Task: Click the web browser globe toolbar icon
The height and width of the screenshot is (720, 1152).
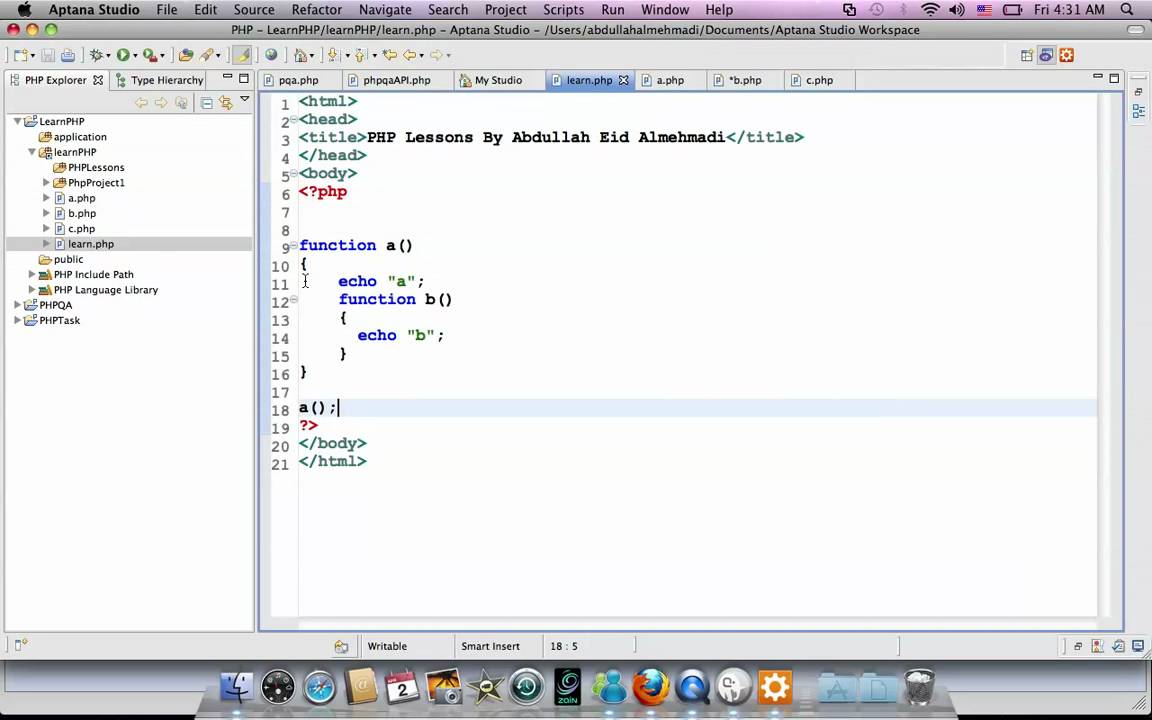Action: click(x=271, y=55)
